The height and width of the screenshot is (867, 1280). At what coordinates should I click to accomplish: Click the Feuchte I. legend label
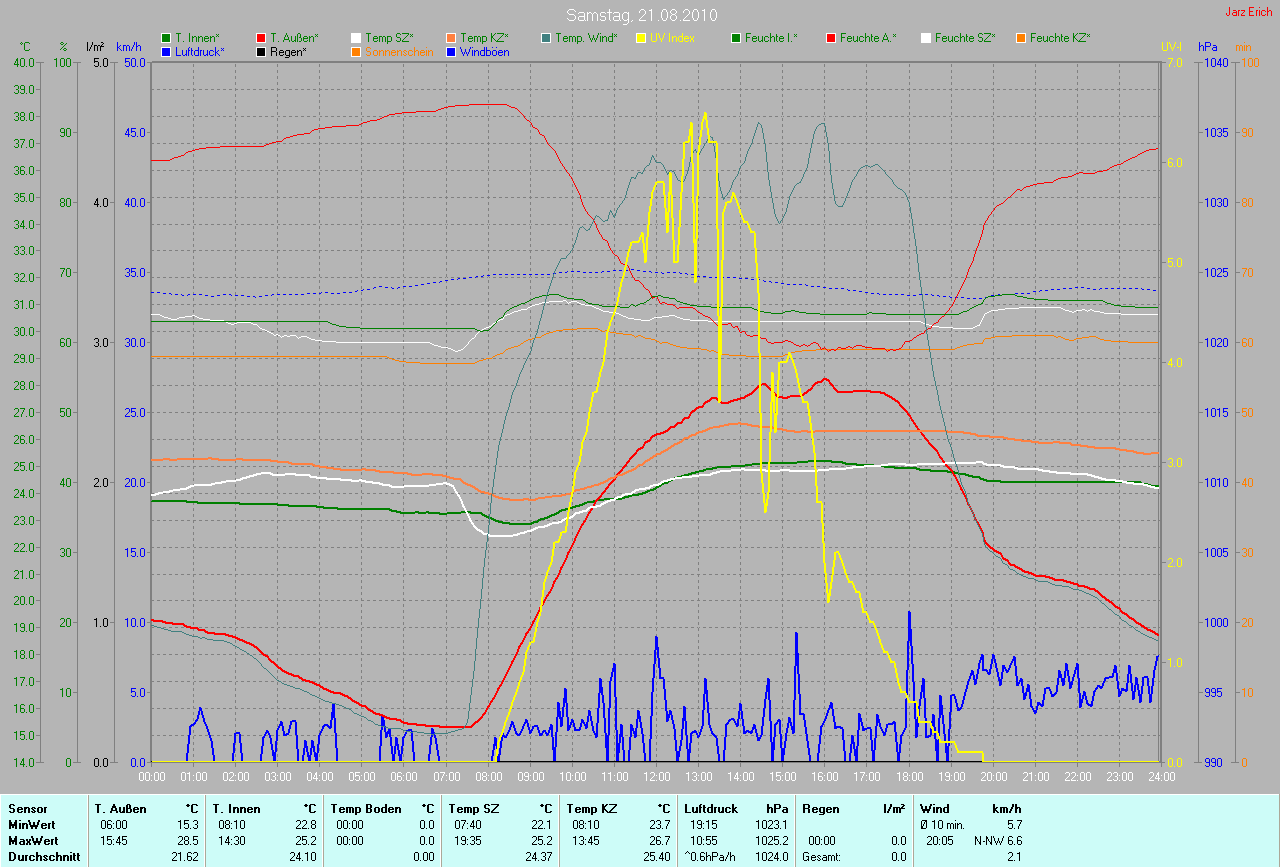(x=771, y=38)
